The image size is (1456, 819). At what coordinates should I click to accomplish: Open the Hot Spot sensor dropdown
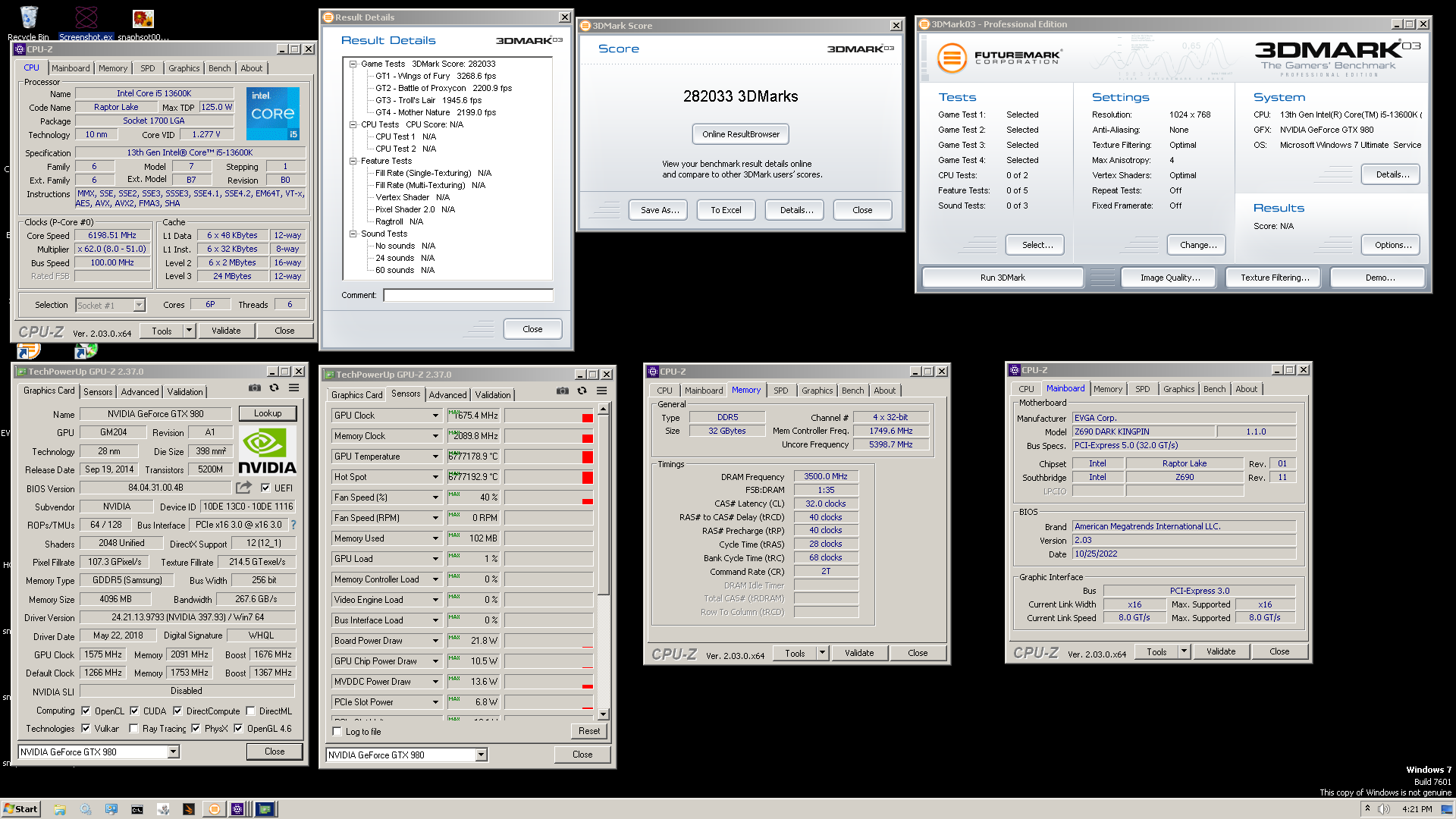click(435, 477)
